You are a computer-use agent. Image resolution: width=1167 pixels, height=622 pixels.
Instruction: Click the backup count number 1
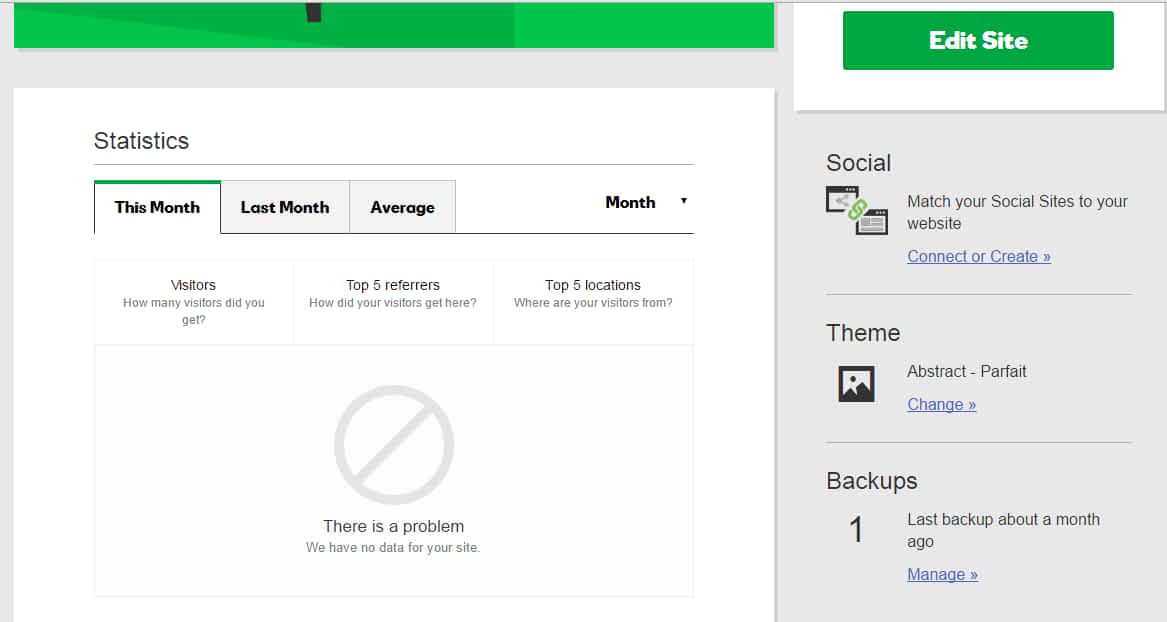pos(856,530)
